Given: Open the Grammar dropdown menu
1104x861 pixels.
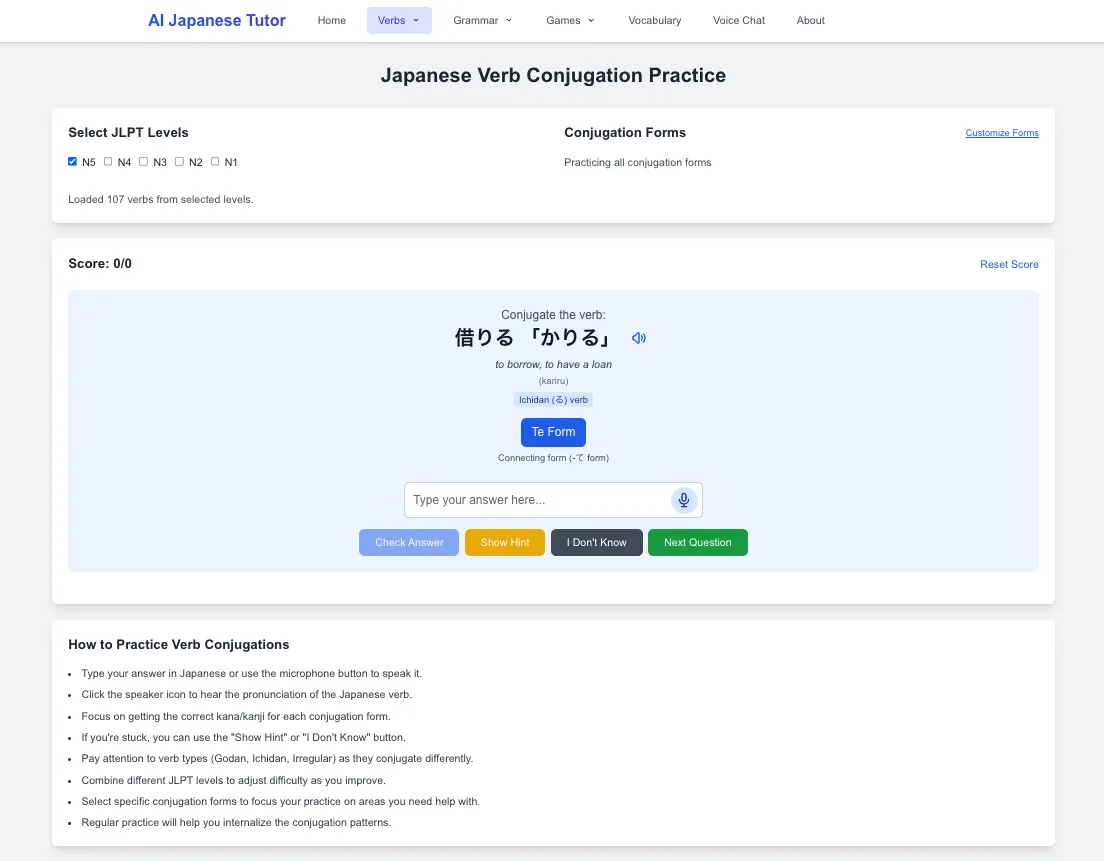Looking at the screenshot, I should (482, 20).
